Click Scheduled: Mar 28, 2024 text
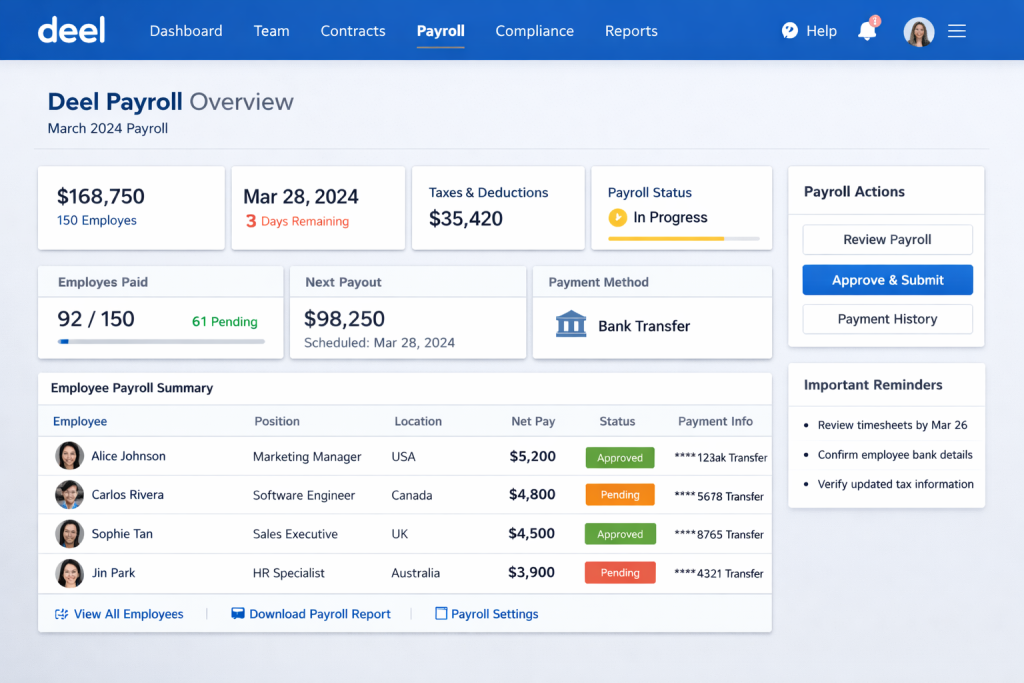The width and height of the screenshot is (1024, 683). tap(379, 342)
